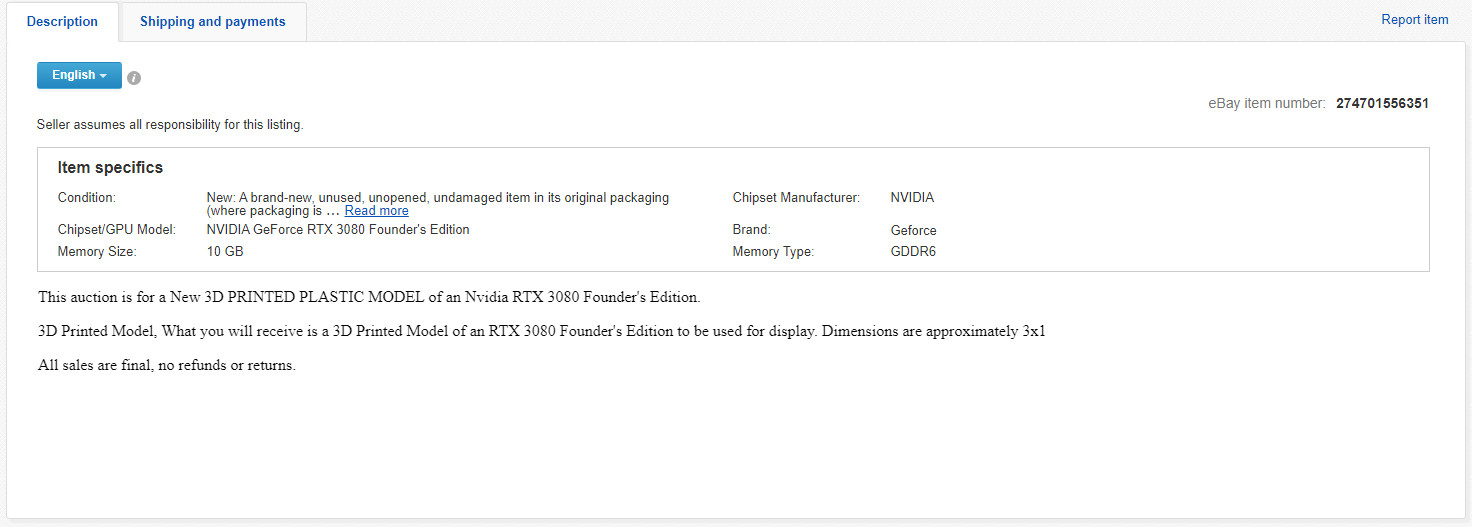Click the paragraph mentioning dimensions approximately 3x1

(x=542, y=331)
